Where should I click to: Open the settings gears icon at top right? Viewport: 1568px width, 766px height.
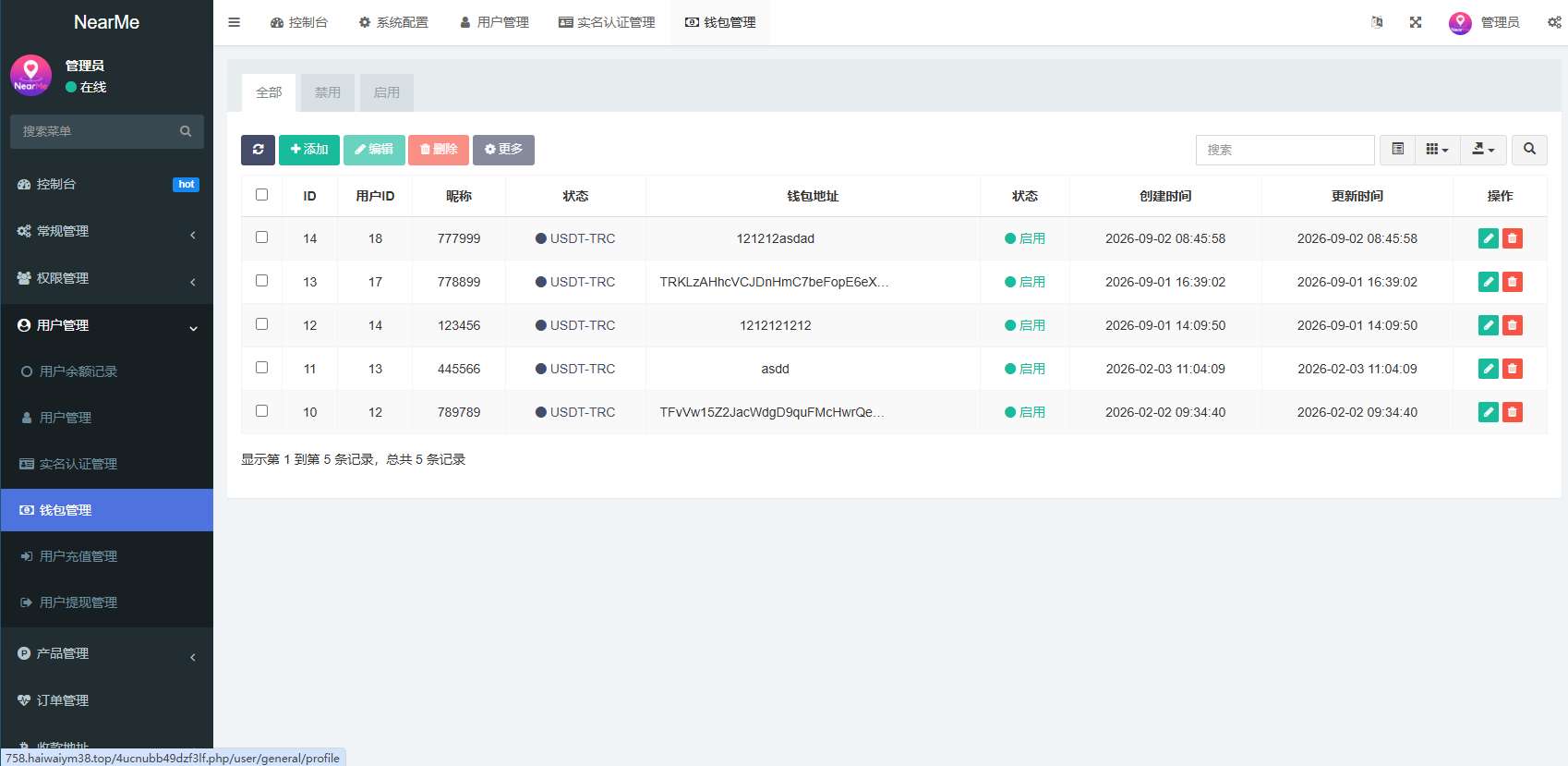1555,22
